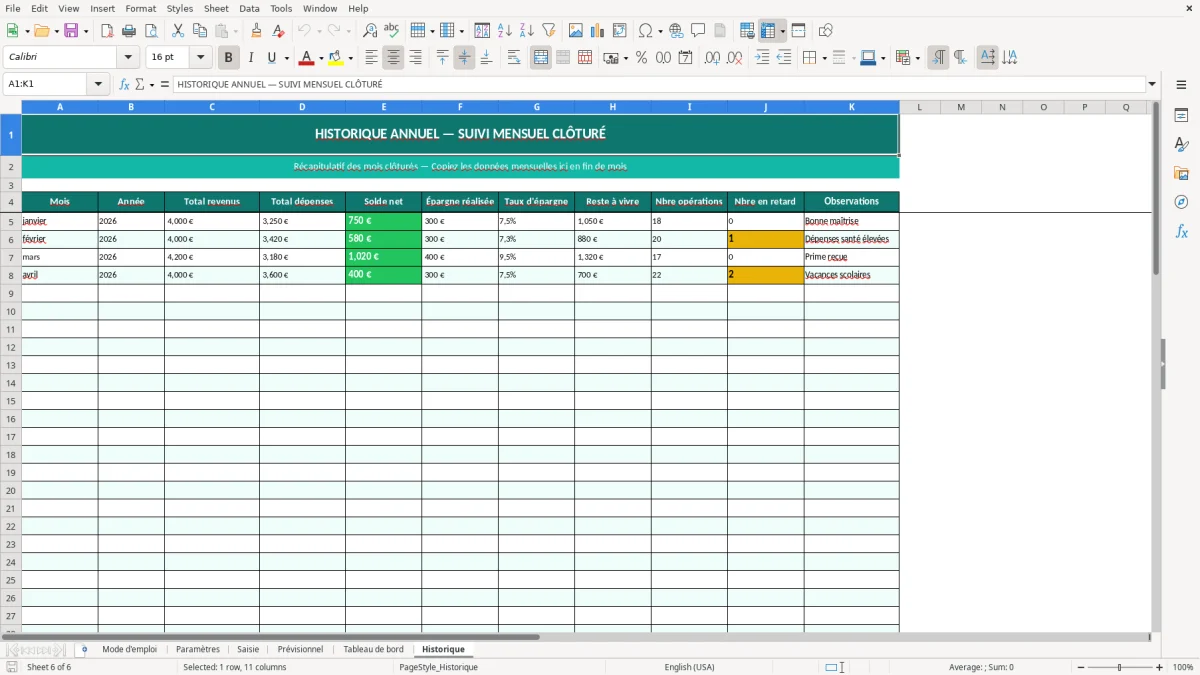This screenshot has width=1200, height=675.
Task: Click the Print icon
Action: coord(129,31)
